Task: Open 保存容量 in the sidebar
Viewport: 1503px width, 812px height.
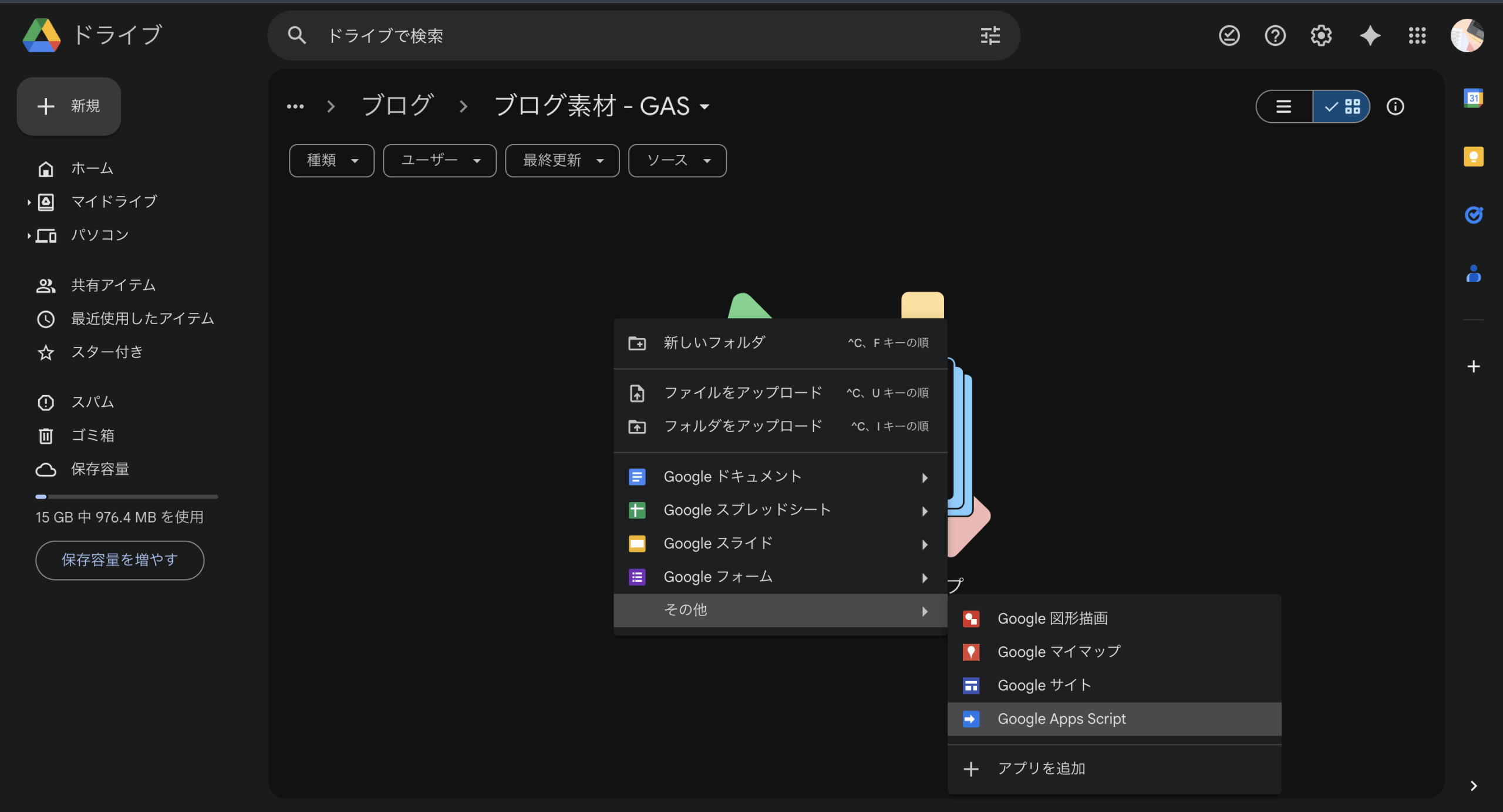Action: 100,470
